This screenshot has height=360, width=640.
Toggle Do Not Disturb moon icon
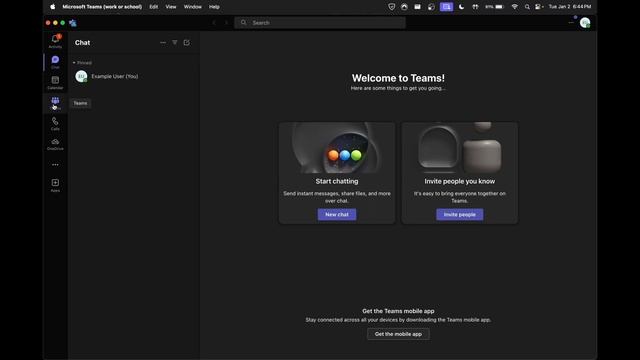pyautogui.click(x=461, y=7)
